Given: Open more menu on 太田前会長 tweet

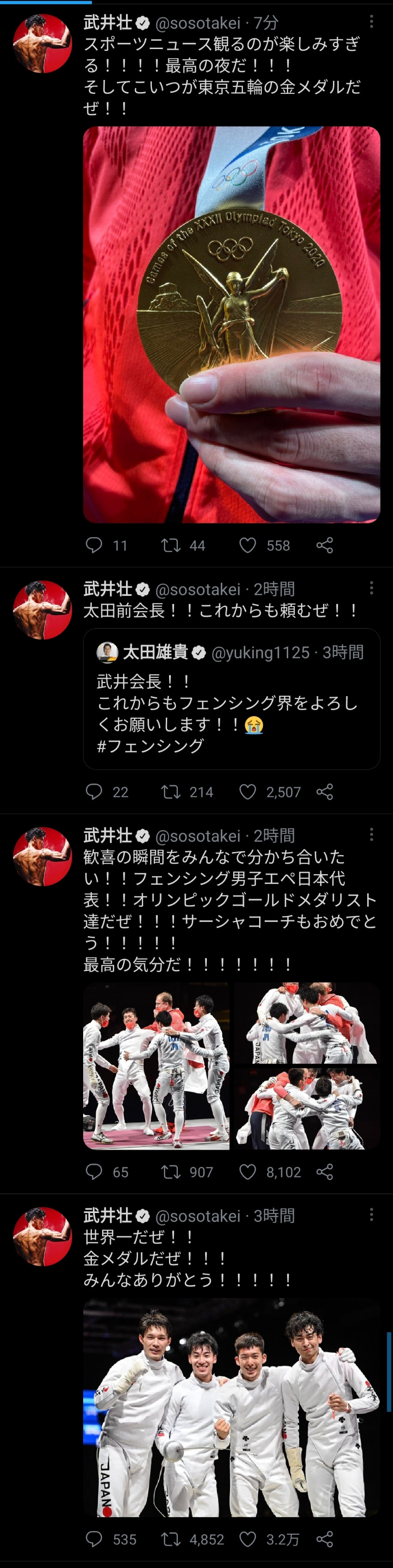Looking at the screenshot, I should [x=371, y=588].
